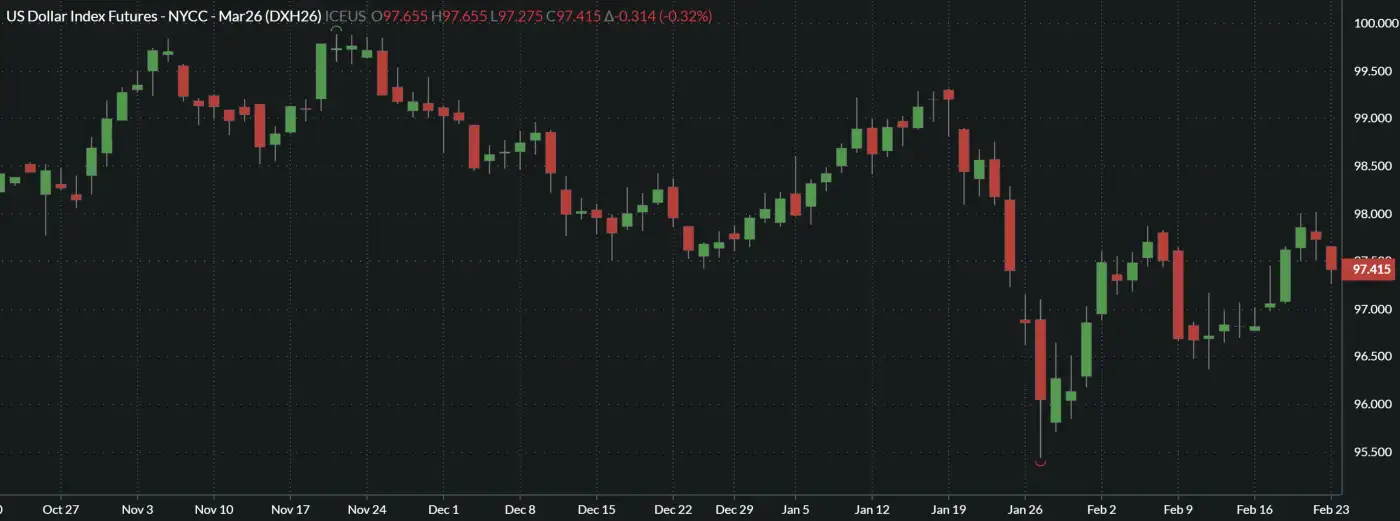Image resolution: width=1400 pixels, height=521 pixels.
Task: Click the Nov 24 date axis label
Action: tap(366, 509)
